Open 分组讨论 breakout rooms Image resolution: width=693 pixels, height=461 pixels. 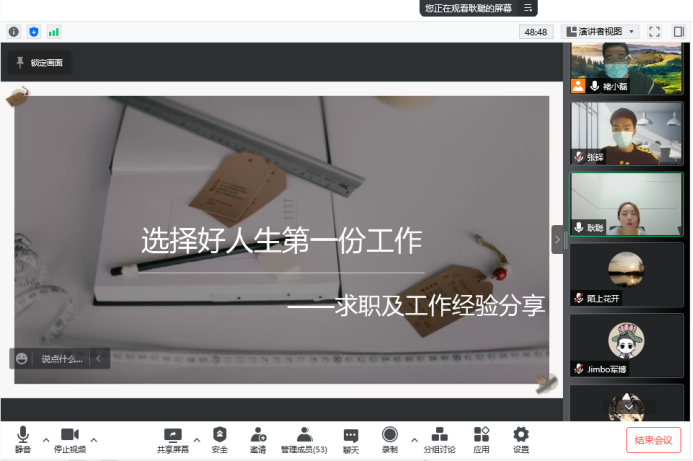[x=439, y=439]
